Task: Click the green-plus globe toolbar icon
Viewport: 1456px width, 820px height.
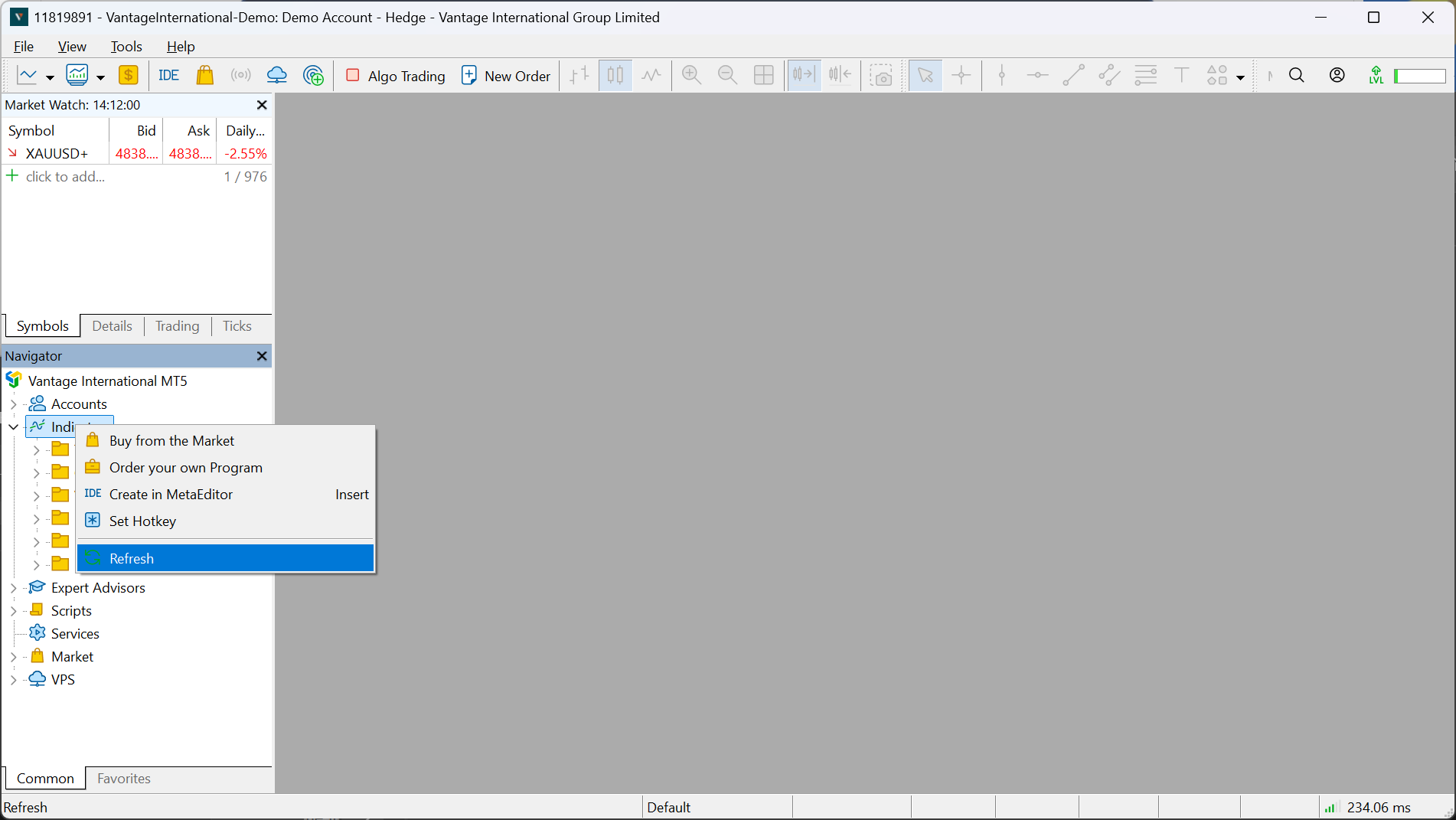Action: (313, 75)
